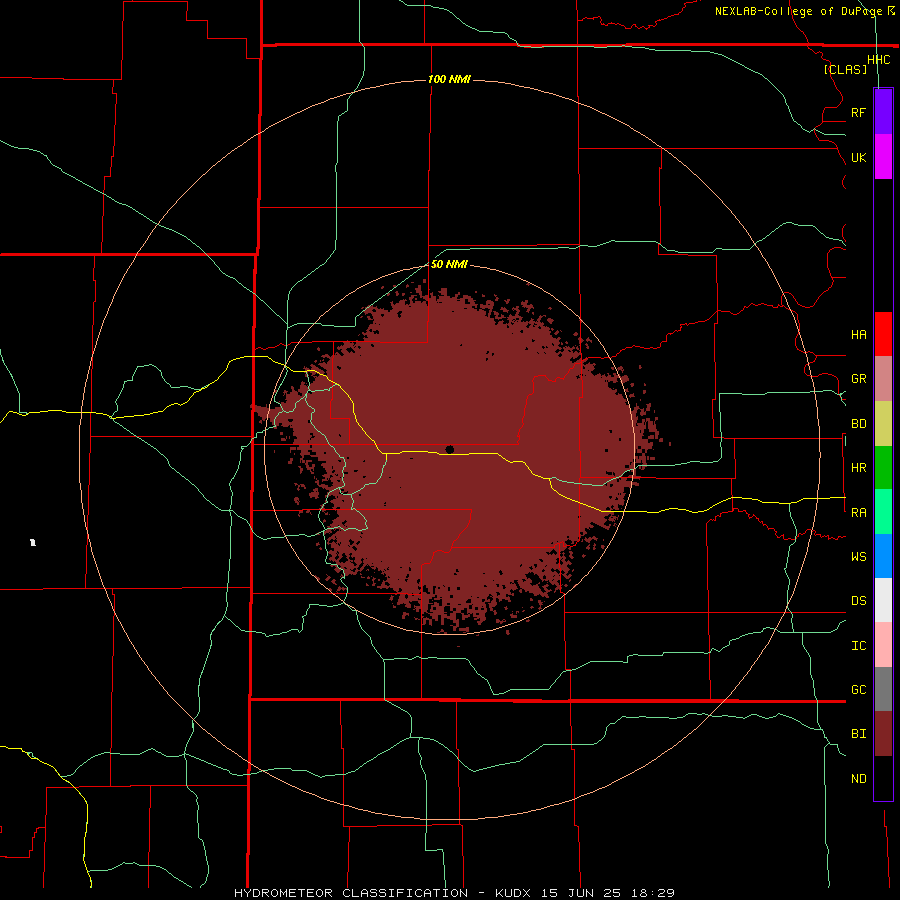Click the 100 NMI range ring label
Screen dimensions: 900x900
click(449, 79)
